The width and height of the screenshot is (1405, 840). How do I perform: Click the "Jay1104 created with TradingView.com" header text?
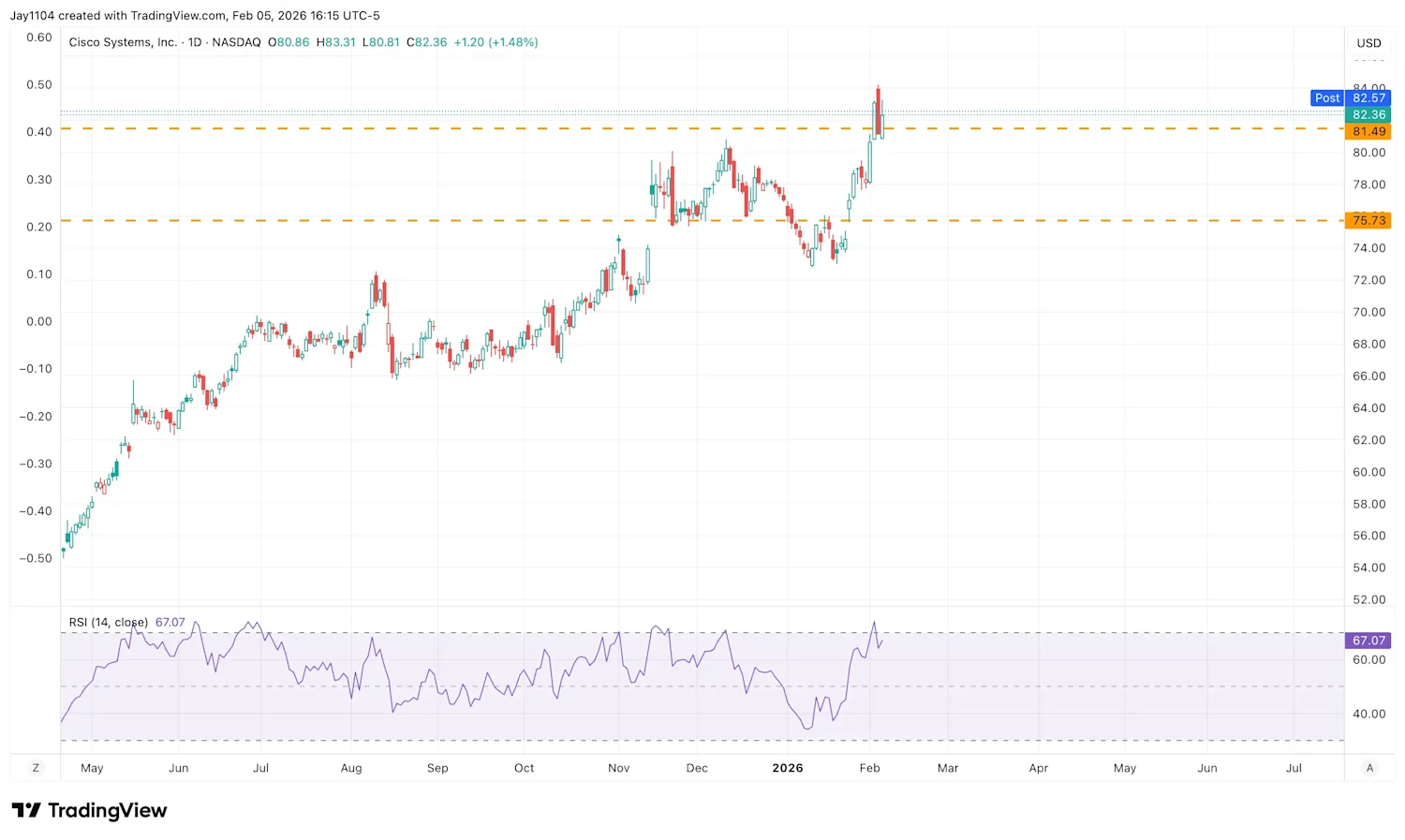point(118,16)
